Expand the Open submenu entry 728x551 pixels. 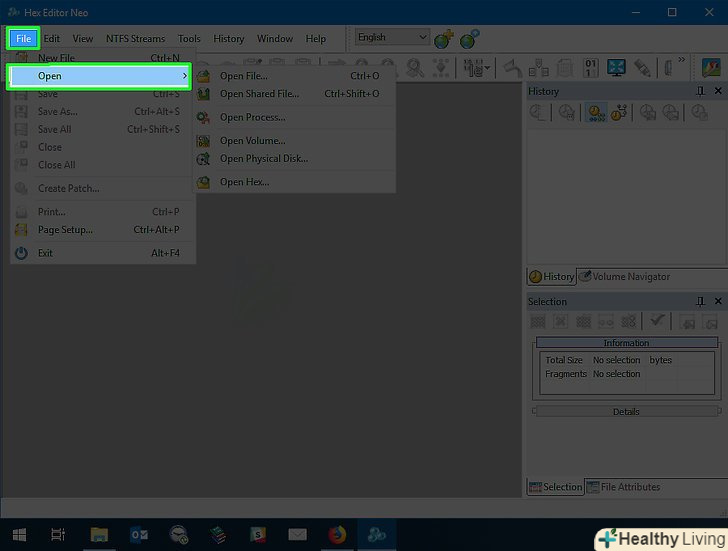pyautogui.click(x=99, y=76)
